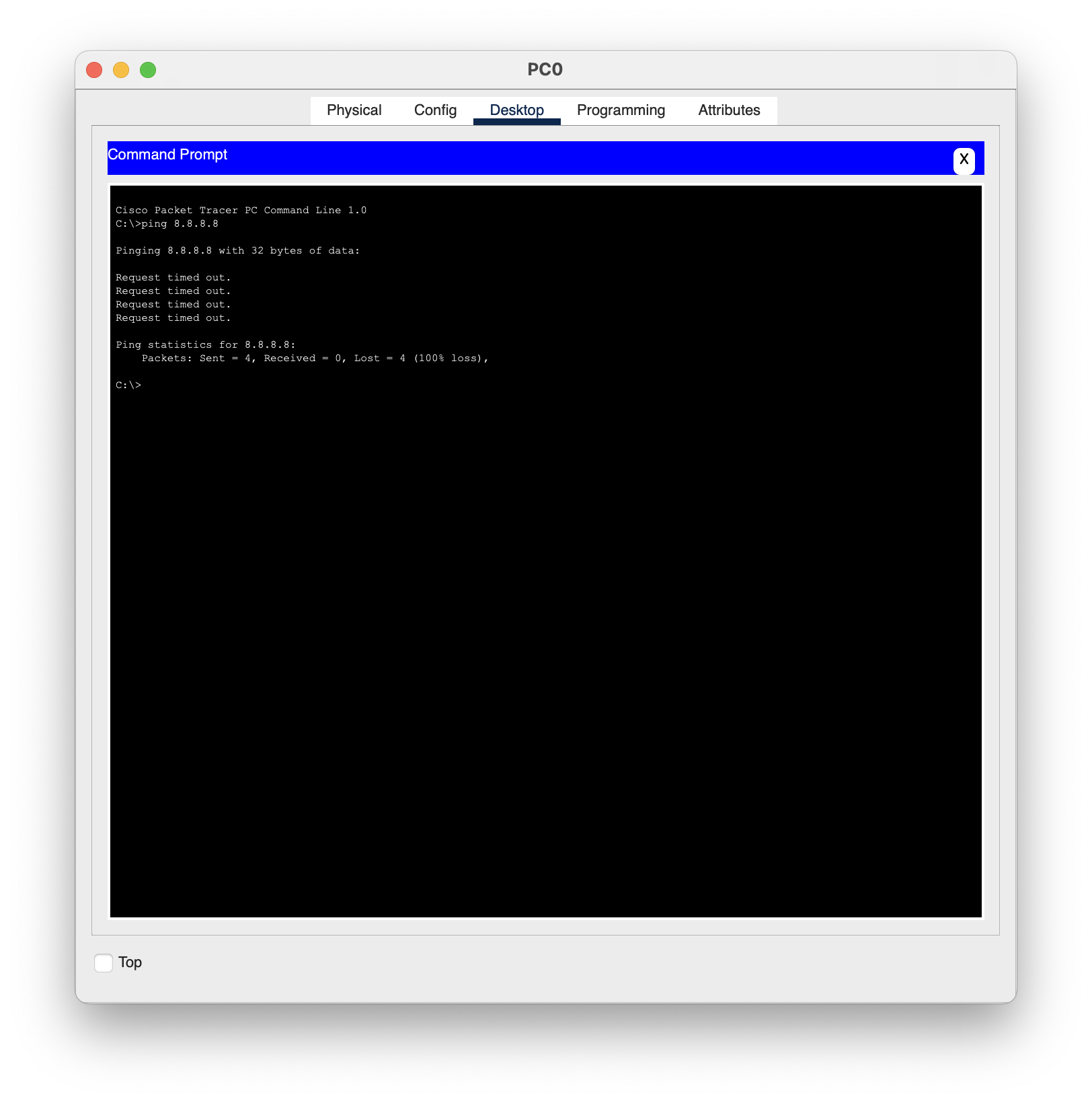Enable the Top checkbox

pyautogui.click(x=104, y=963)
